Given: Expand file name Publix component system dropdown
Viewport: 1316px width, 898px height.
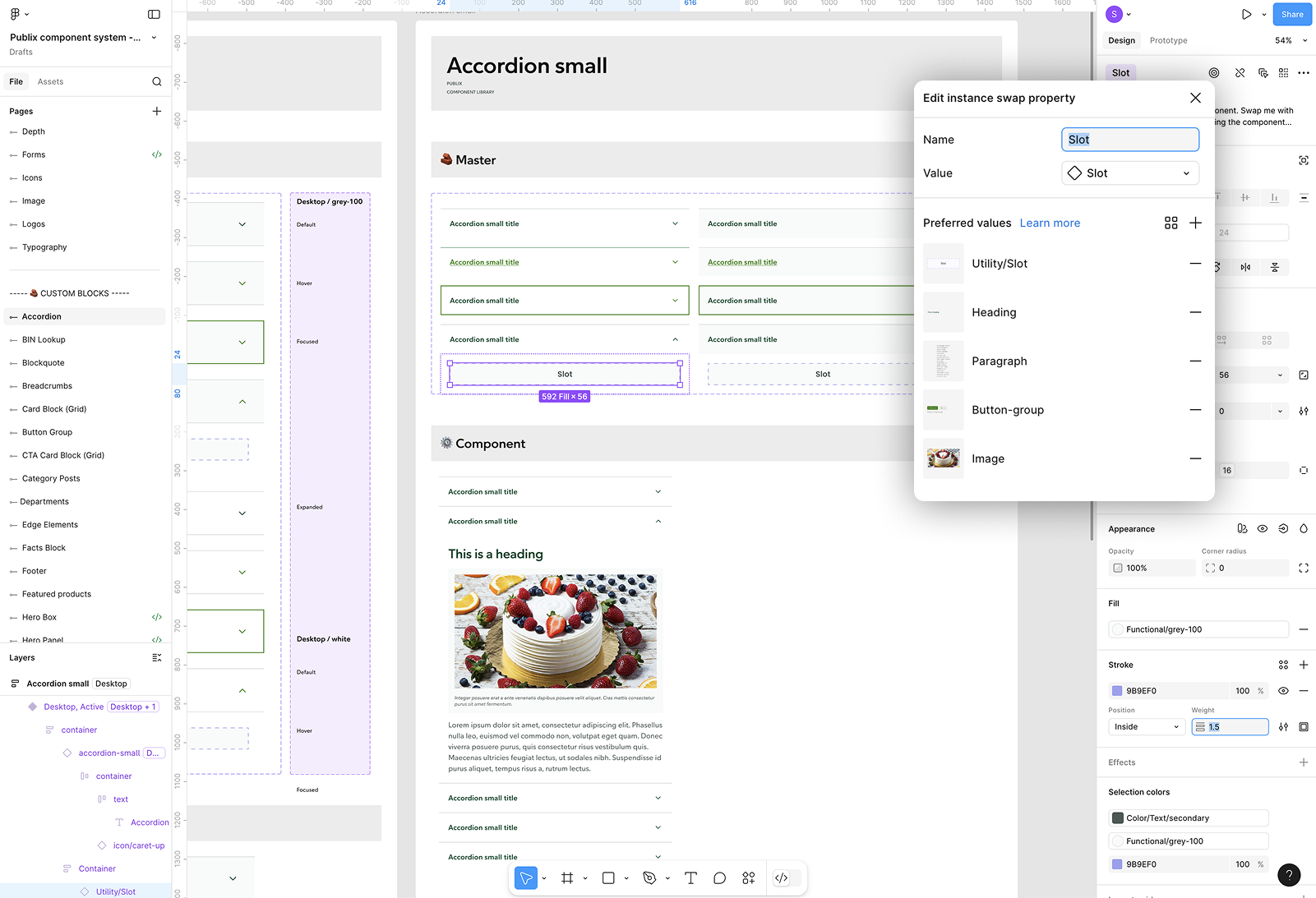Looking at the screenshot, I should [154, 37].
